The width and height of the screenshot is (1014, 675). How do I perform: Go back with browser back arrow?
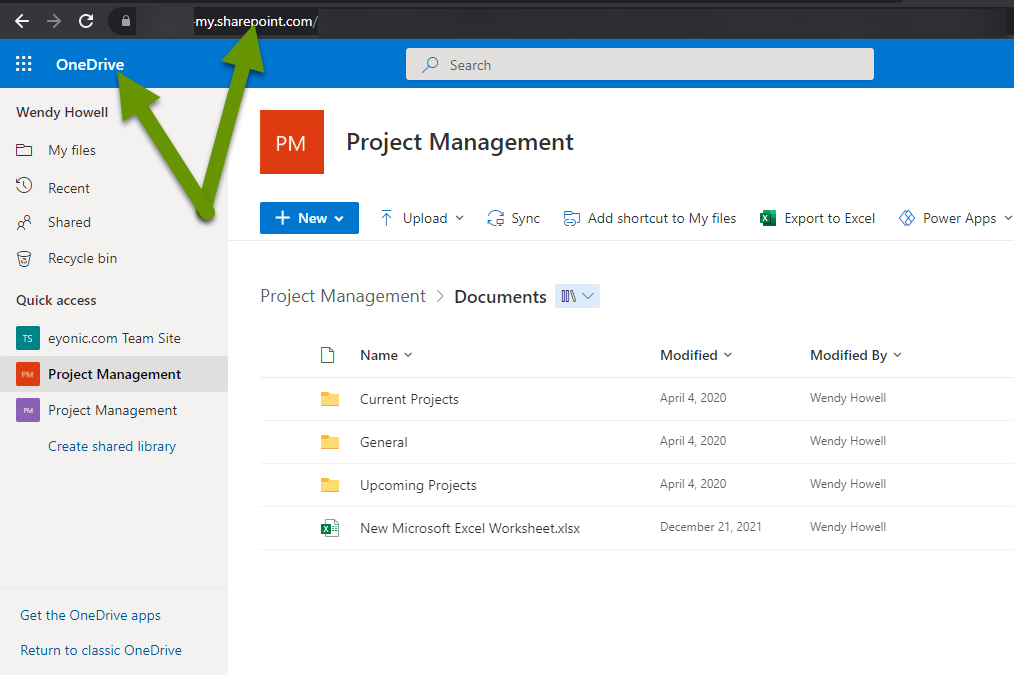coord(22,21)
